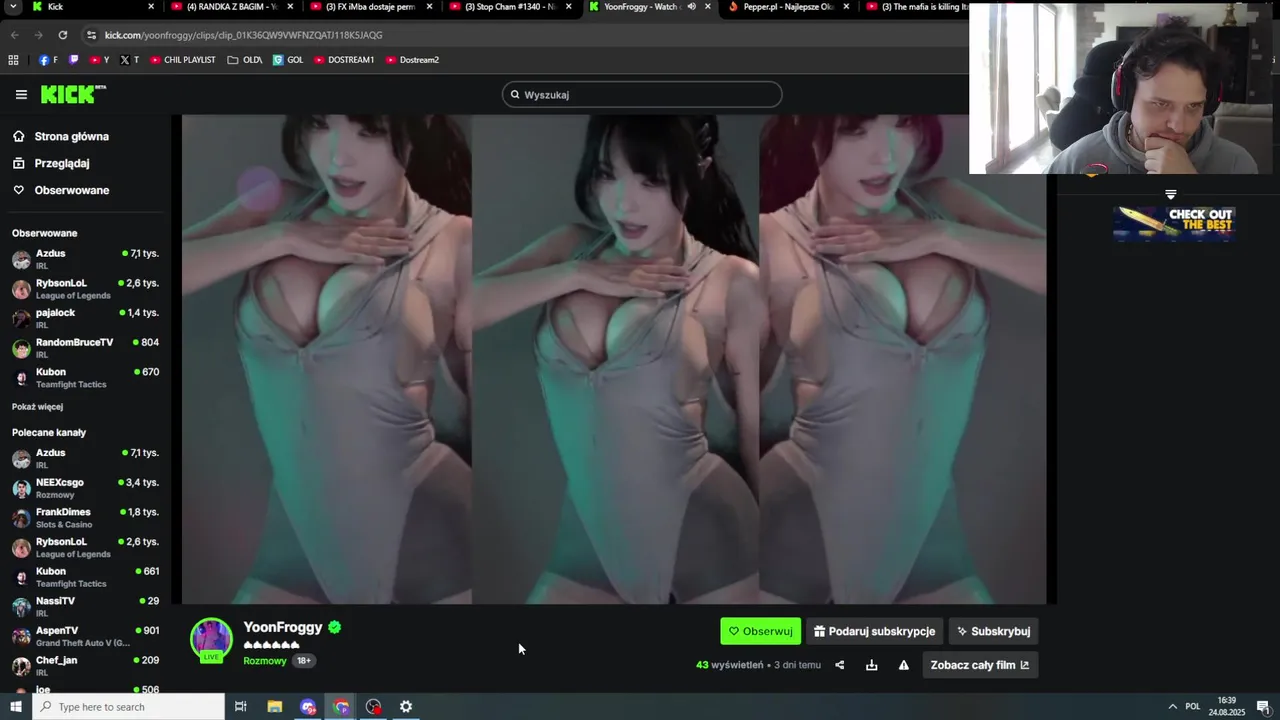Click Podaruj subskrypcje gift button
Viewport: 1280px width, 720px height.
pyautogui.click(x=874, y=631)
